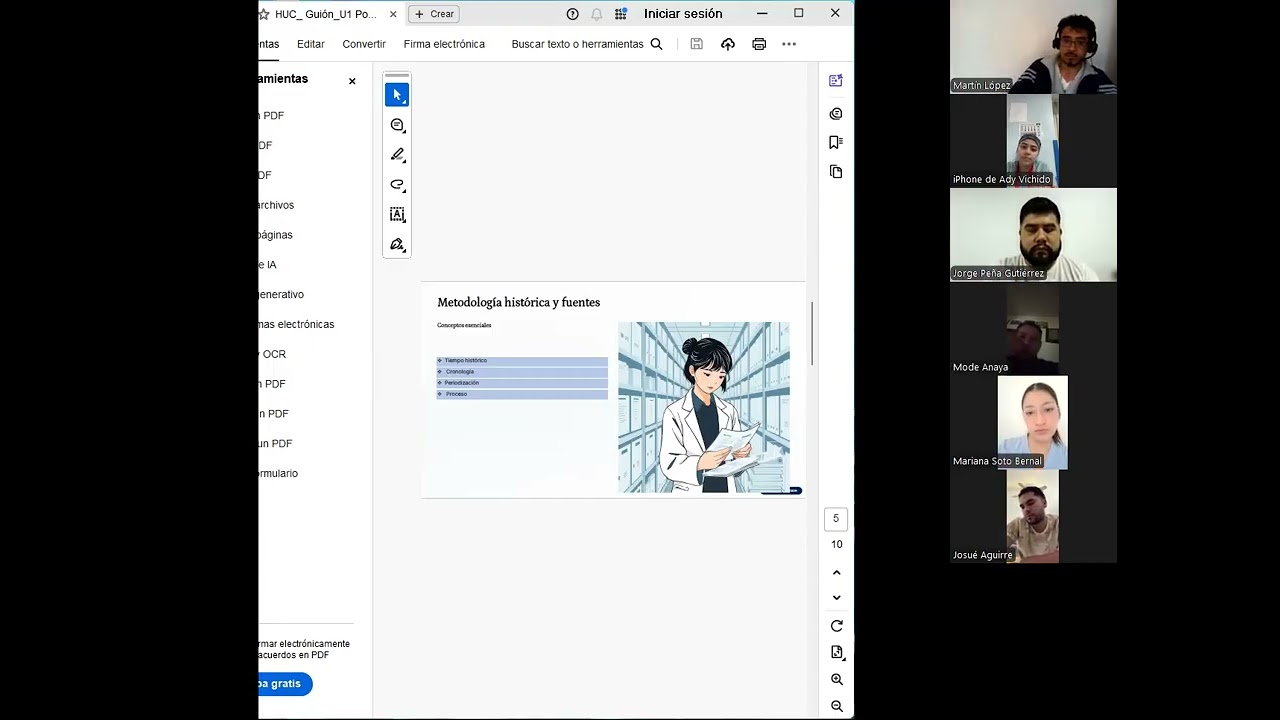
Task: Select the highlighter pen tool
Action: pyautogui.click(x=397, y=155)
